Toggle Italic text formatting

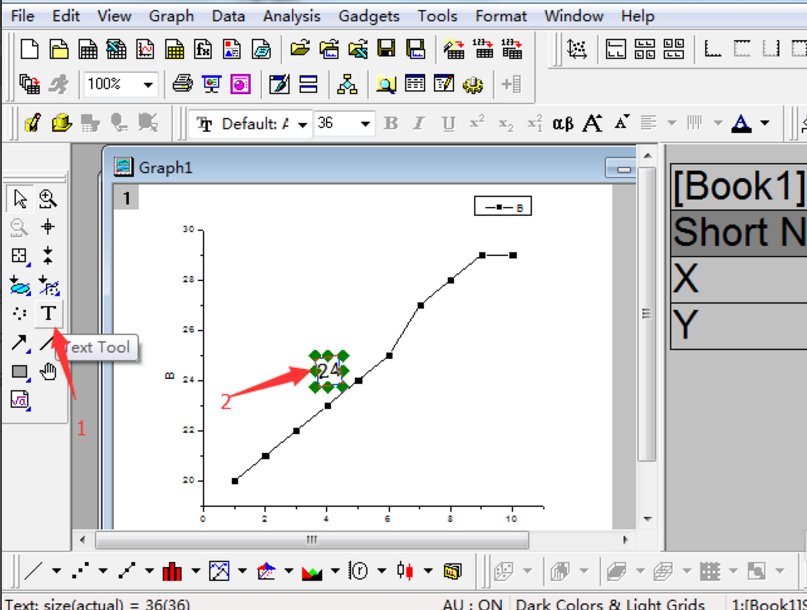tap(420, 123)
